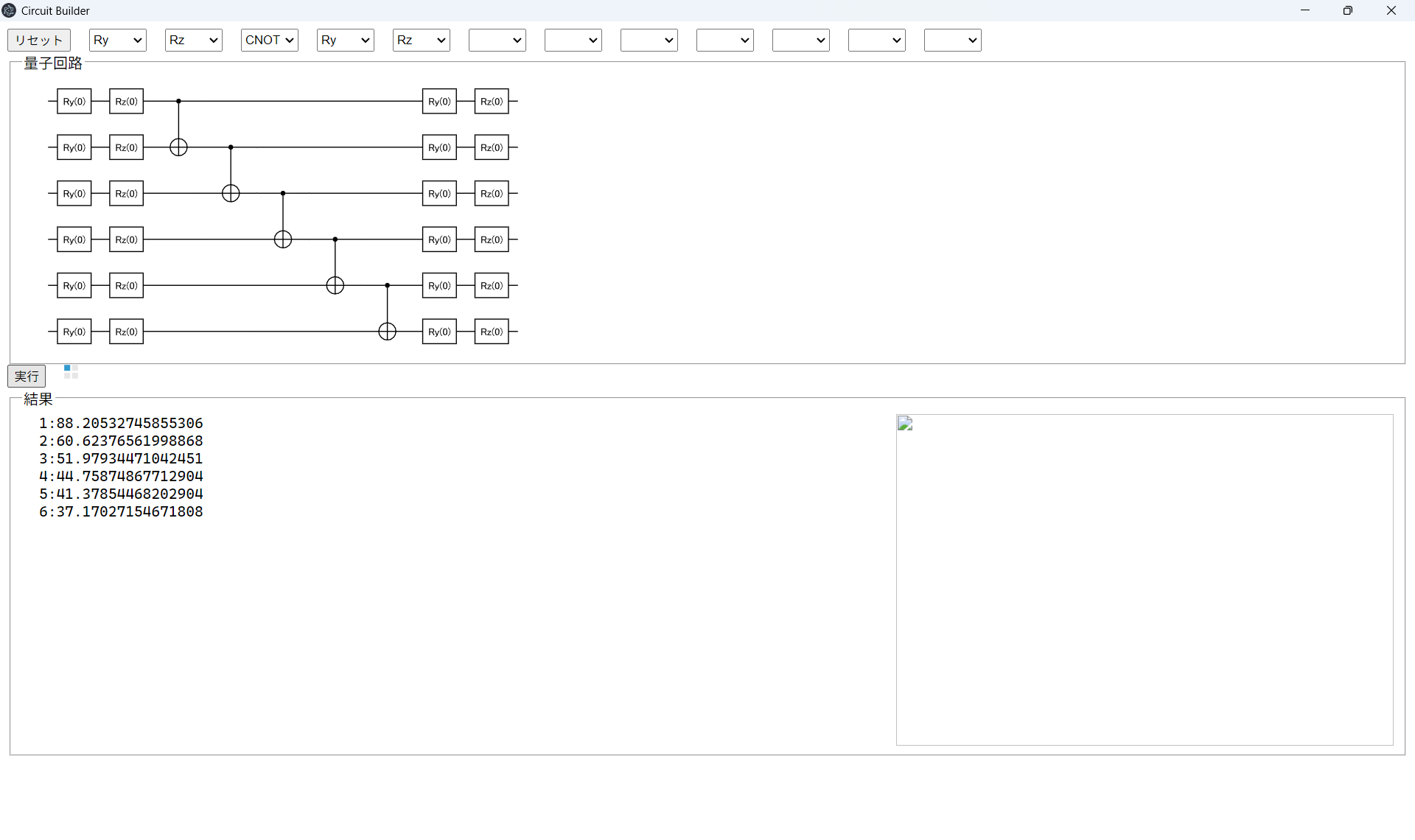Click CNOT control dot on top qubit
Image resolution: width=1415 pixels, height=840 pixels.
pyautogui.click(x=178, y=102)
